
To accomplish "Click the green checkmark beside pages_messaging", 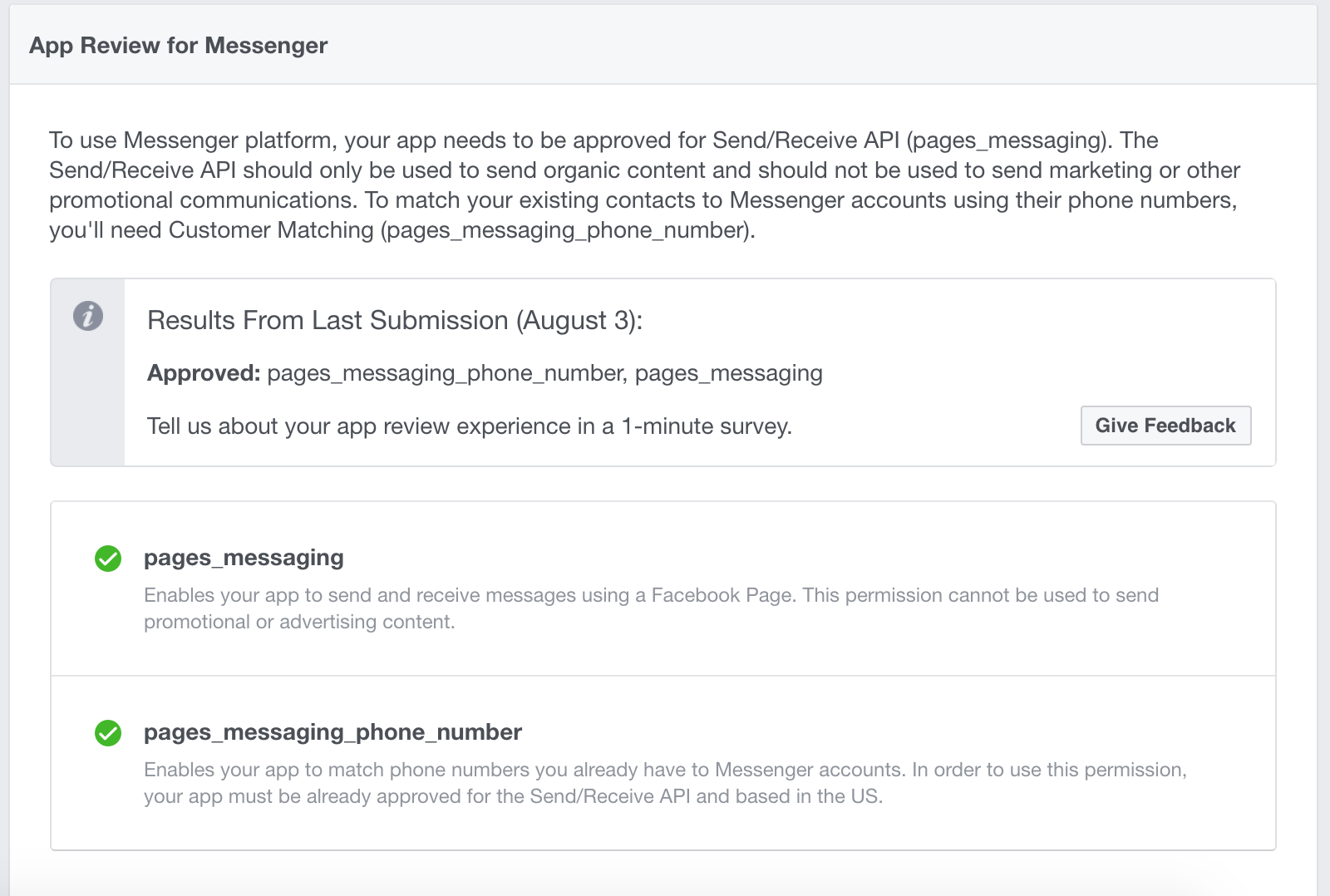I will point(108,559).
